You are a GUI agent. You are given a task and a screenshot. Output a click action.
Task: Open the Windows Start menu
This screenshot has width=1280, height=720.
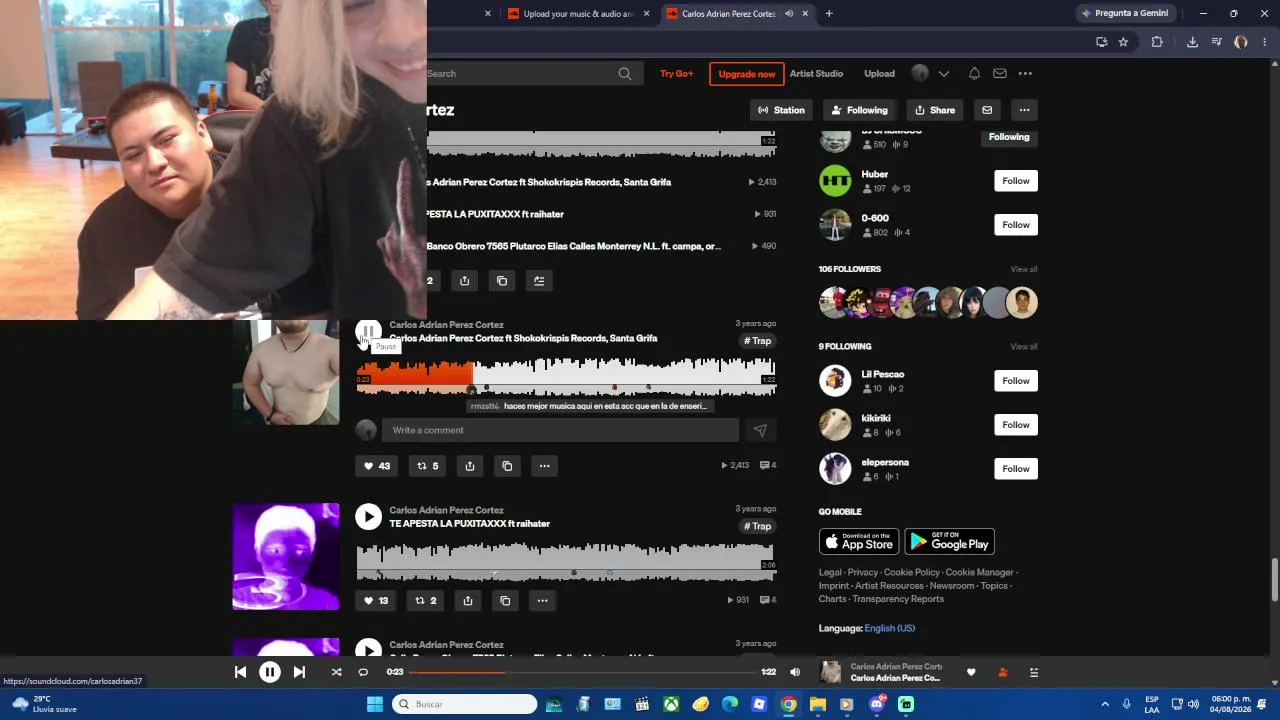374,704
